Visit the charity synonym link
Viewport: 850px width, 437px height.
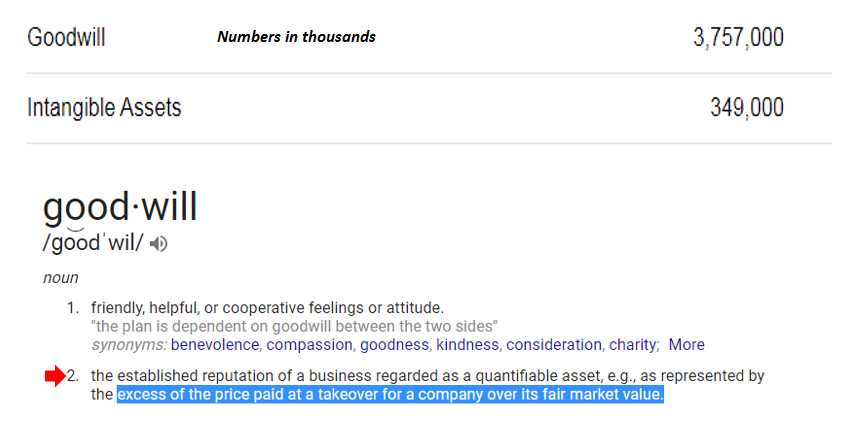pyautogui.click(x=633, y=345)
